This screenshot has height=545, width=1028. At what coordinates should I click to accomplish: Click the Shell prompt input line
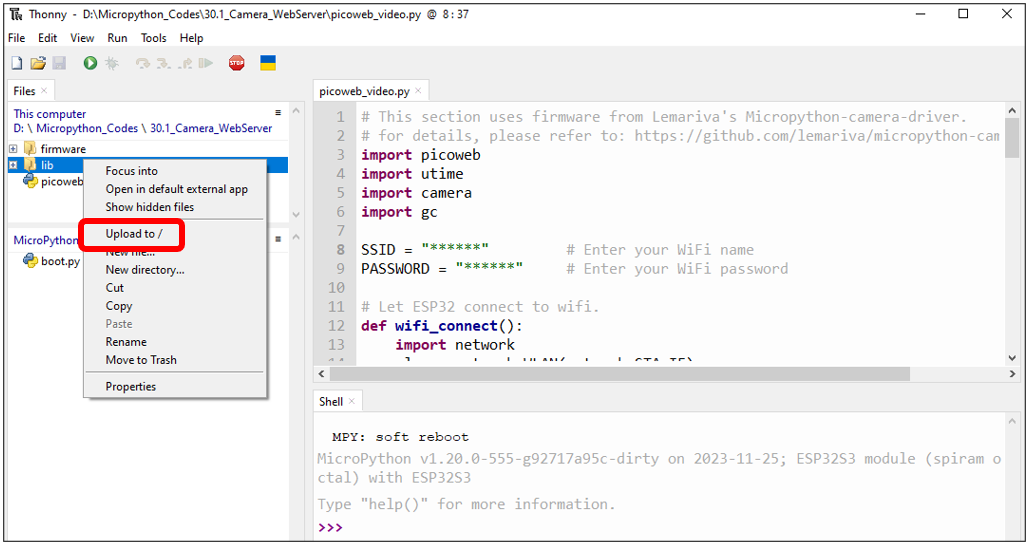[x=659, y=527]
